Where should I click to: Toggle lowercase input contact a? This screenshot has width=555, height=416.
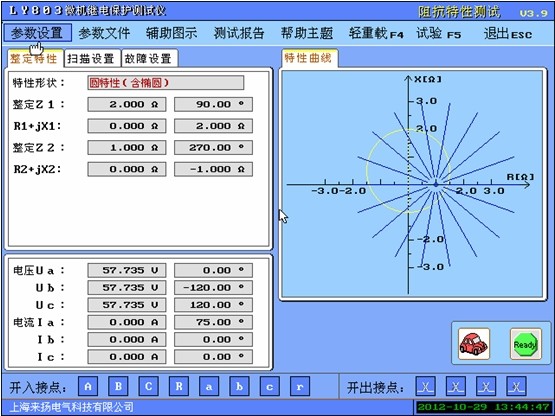209,387
